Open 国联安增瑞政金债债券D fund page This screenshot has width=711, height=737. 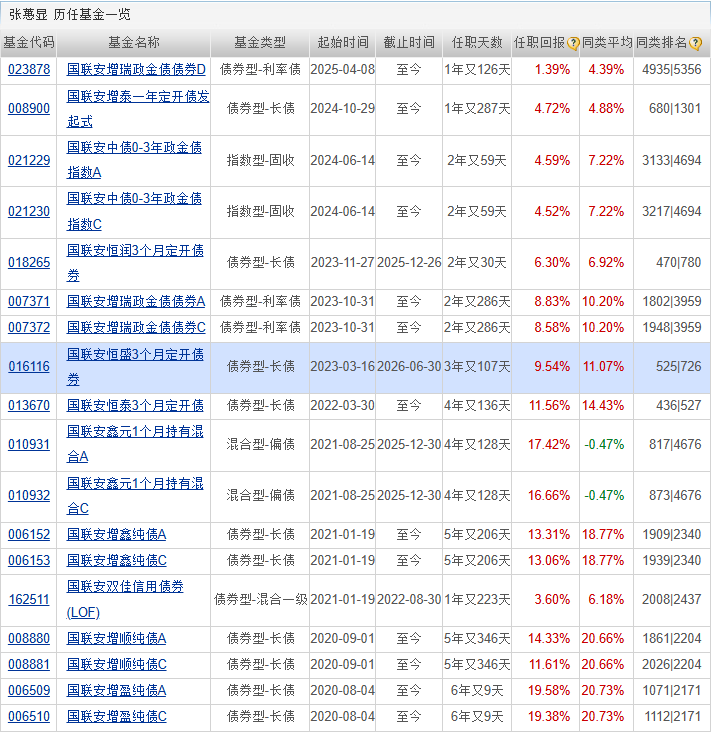click(136, 70)
